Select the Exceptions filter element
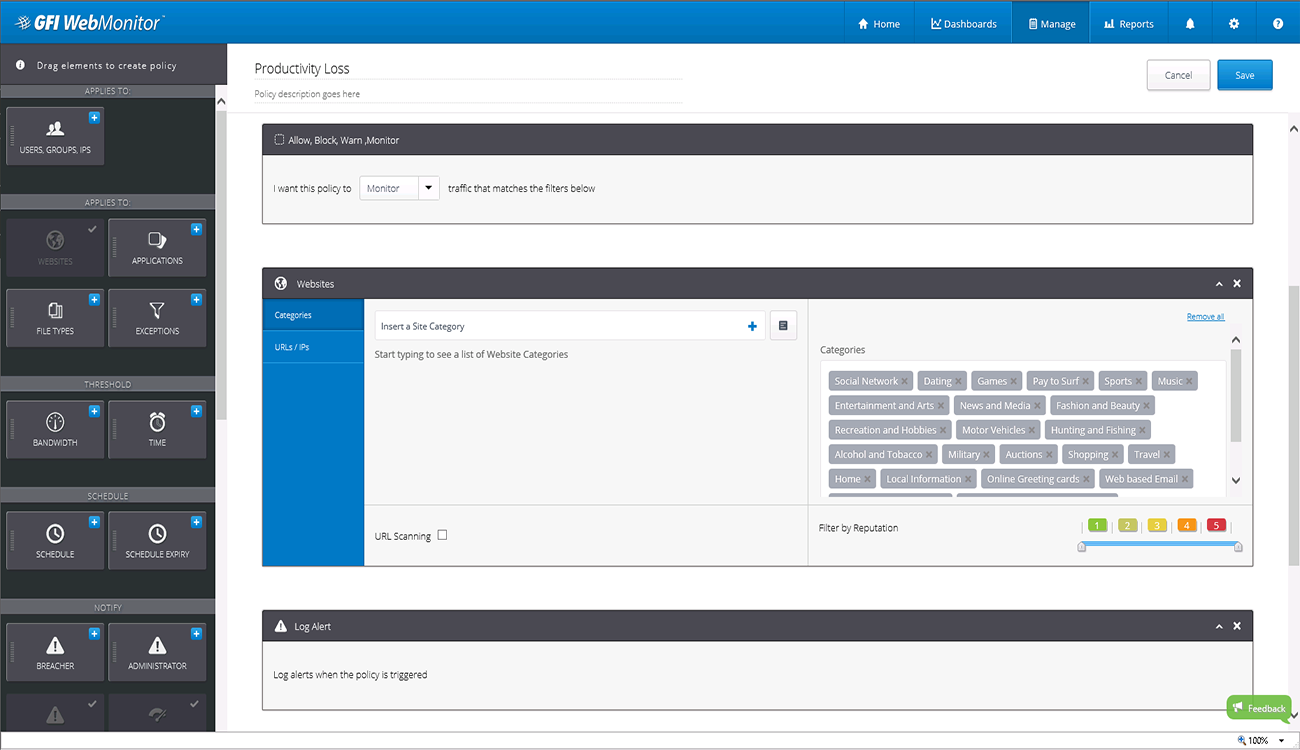 157,318
